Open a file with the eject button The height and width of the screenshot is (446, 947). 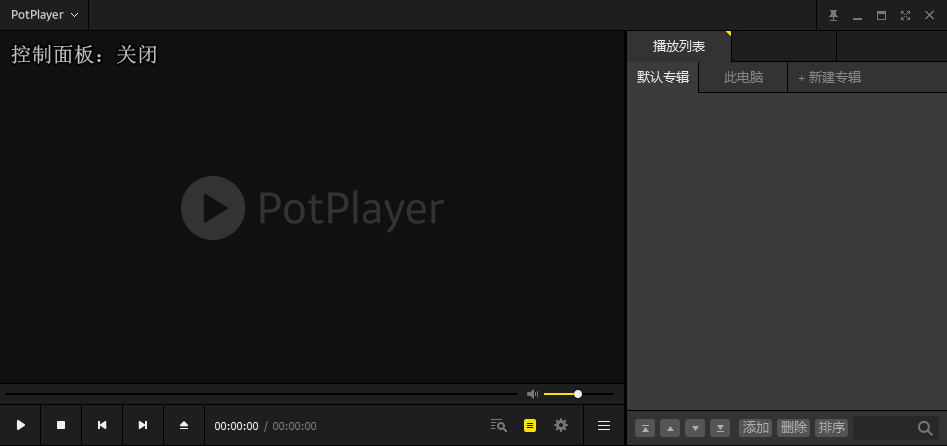coord(184,425)
